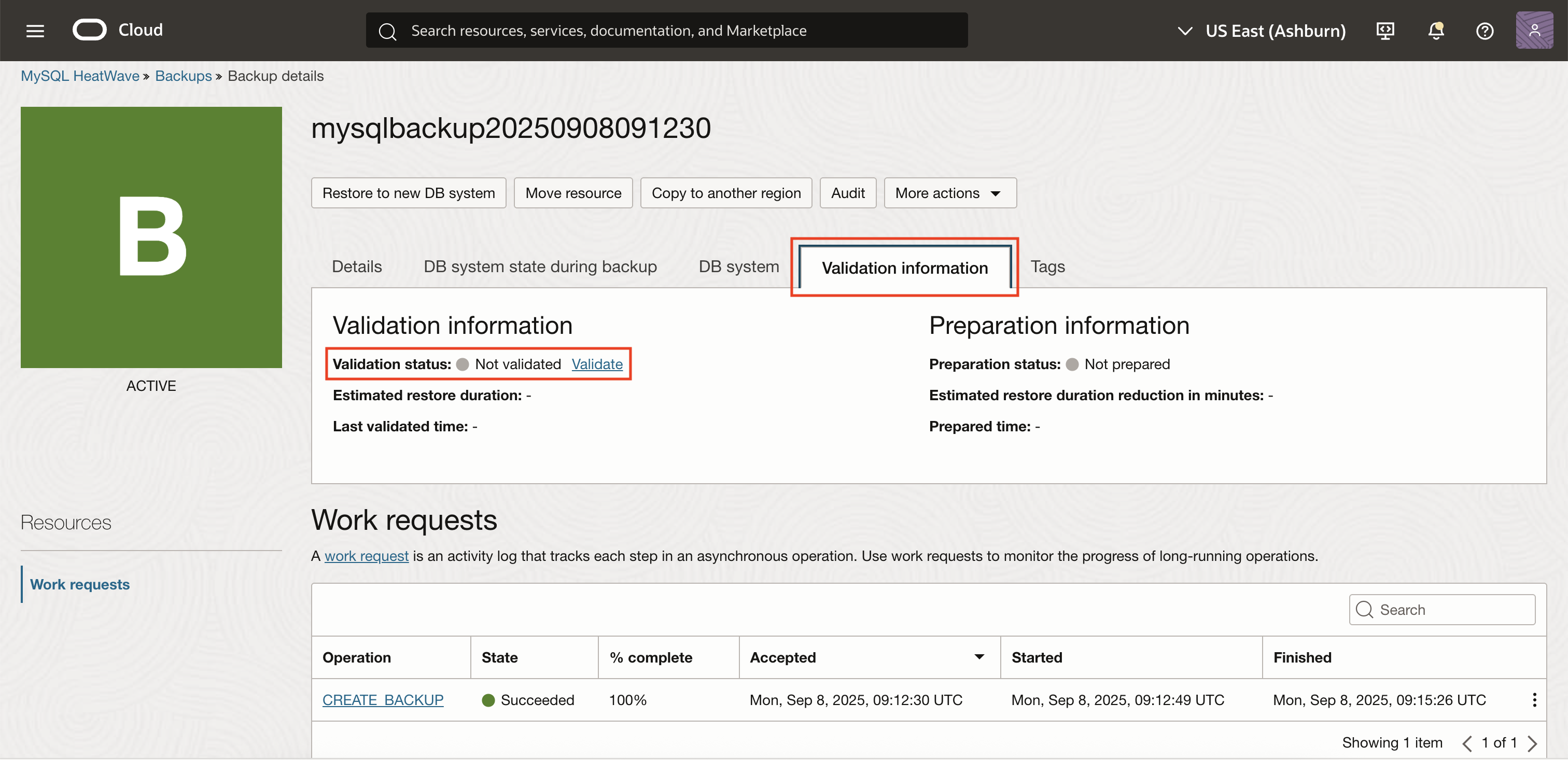Open the Cloud Shell console icon
The width and height of the screenshot is (1568, 760).
tap(1385, 31)
